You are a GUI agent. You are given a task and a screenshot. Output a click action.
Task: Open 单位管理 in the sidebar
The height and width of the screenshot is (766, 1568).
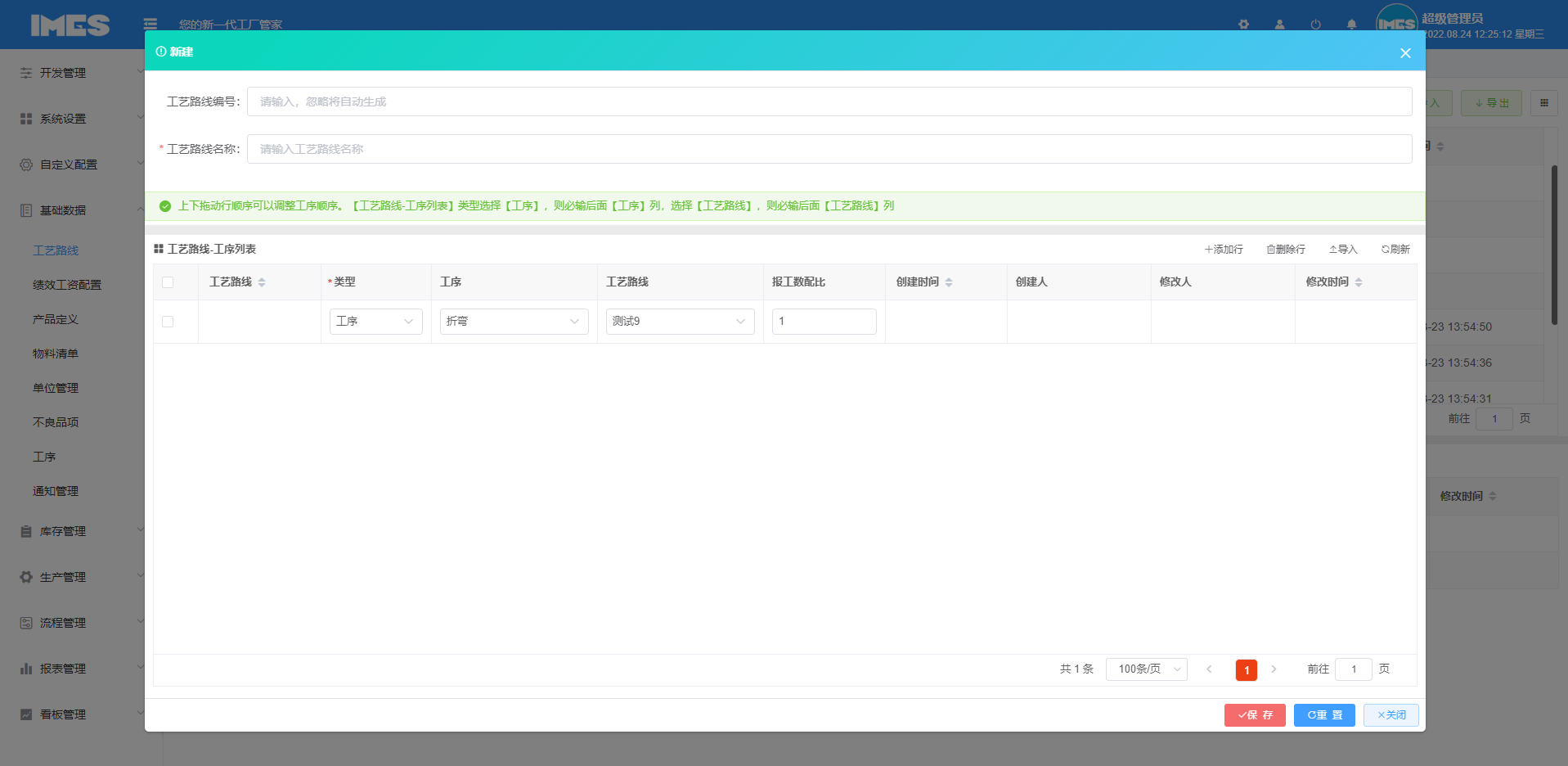[x=56, y=388]
